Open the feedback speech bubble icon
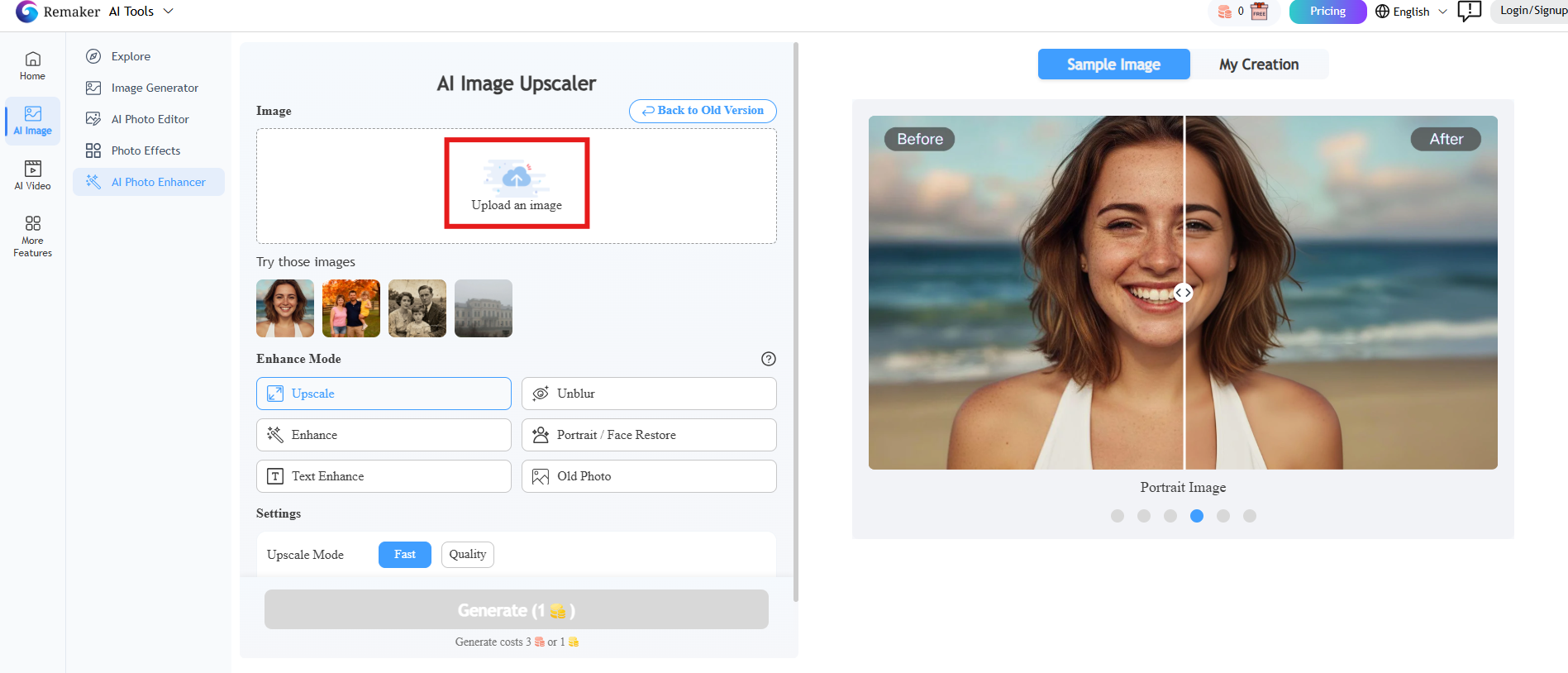This screenshot has height=673, width=1568. tap(1469, 12)
